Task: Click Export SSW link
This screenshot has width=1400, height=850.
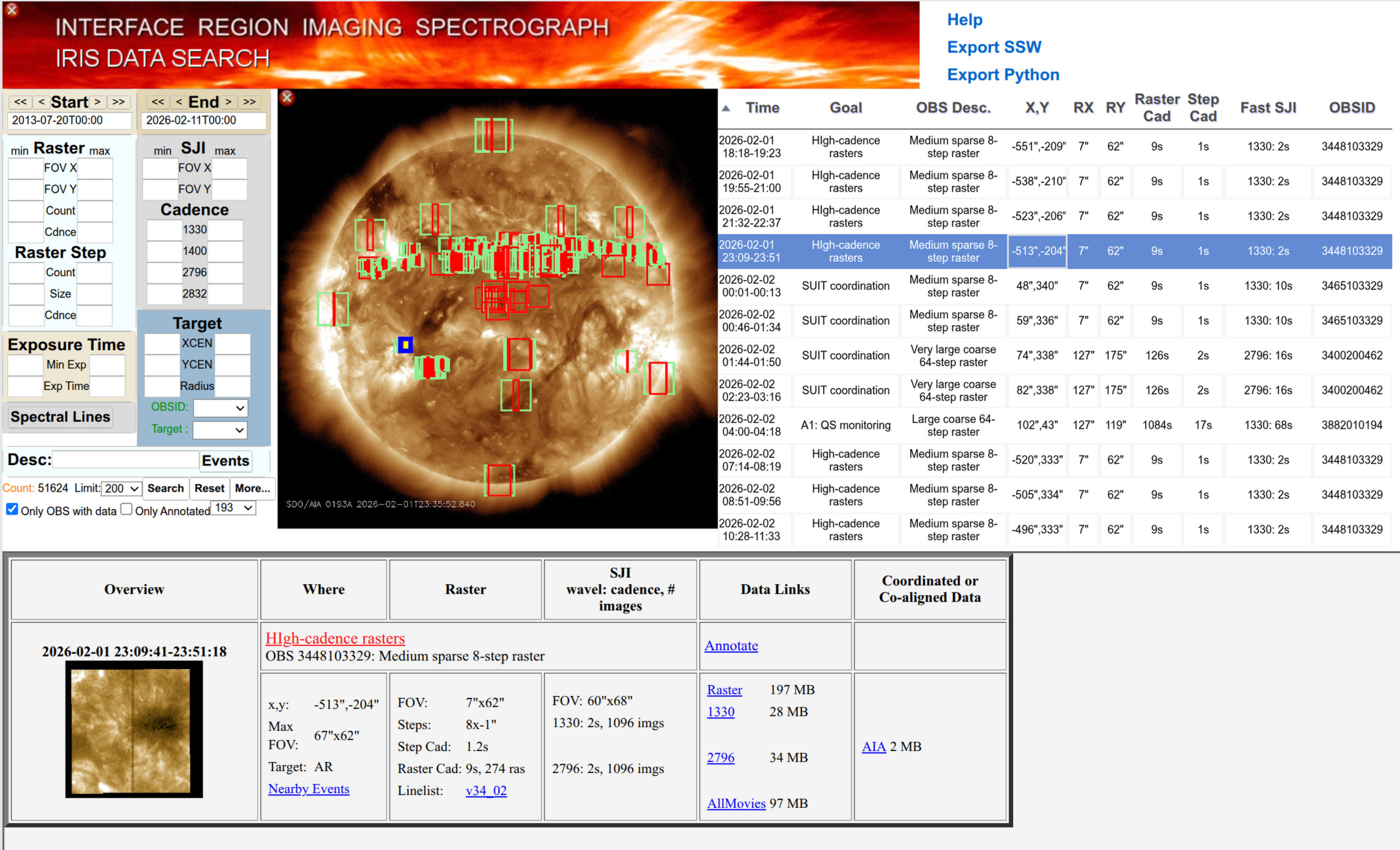Action: click(994, 47)
